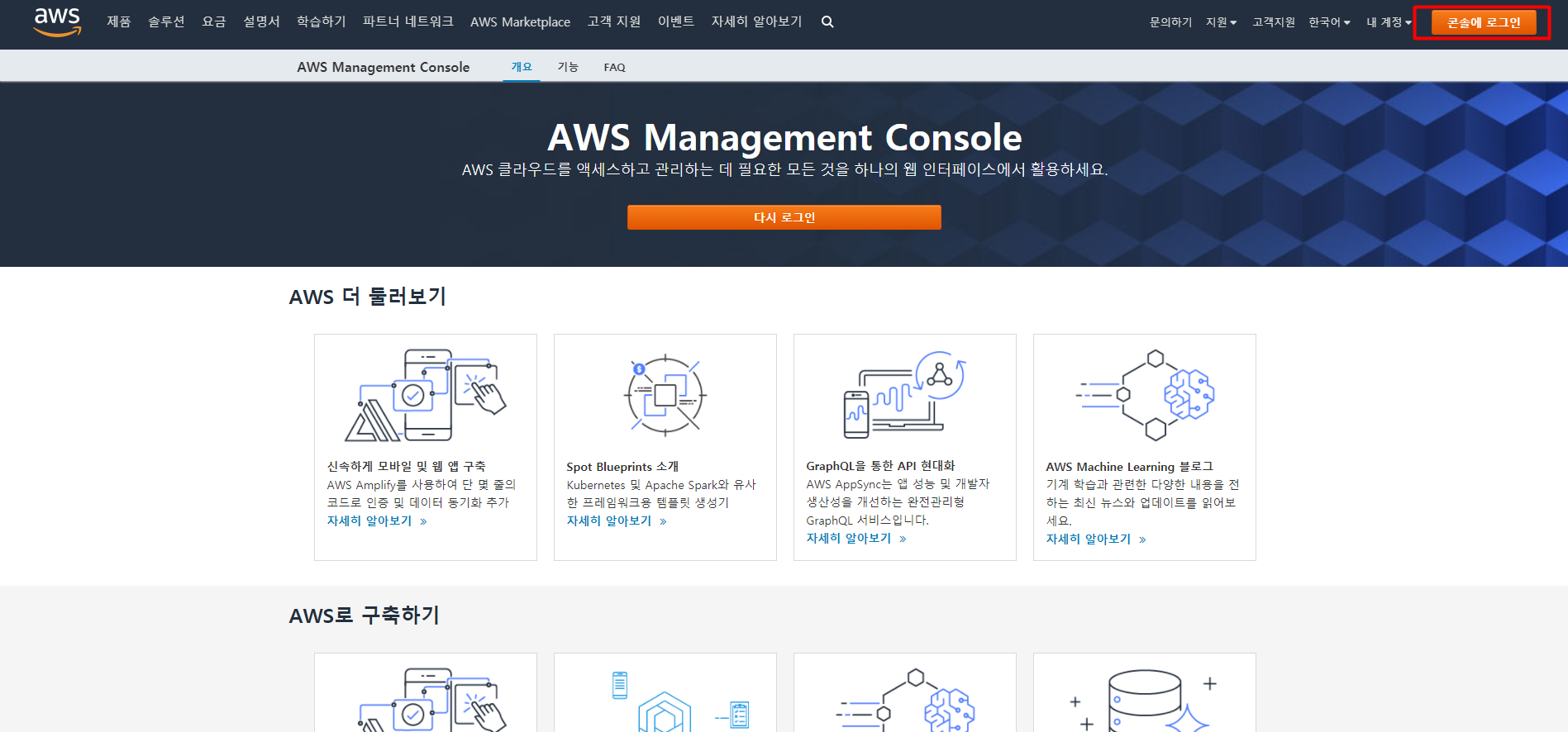Click the 'AWS로 구축하기' section heading
Screen dimensions: 1568x732
coord(365,616)
